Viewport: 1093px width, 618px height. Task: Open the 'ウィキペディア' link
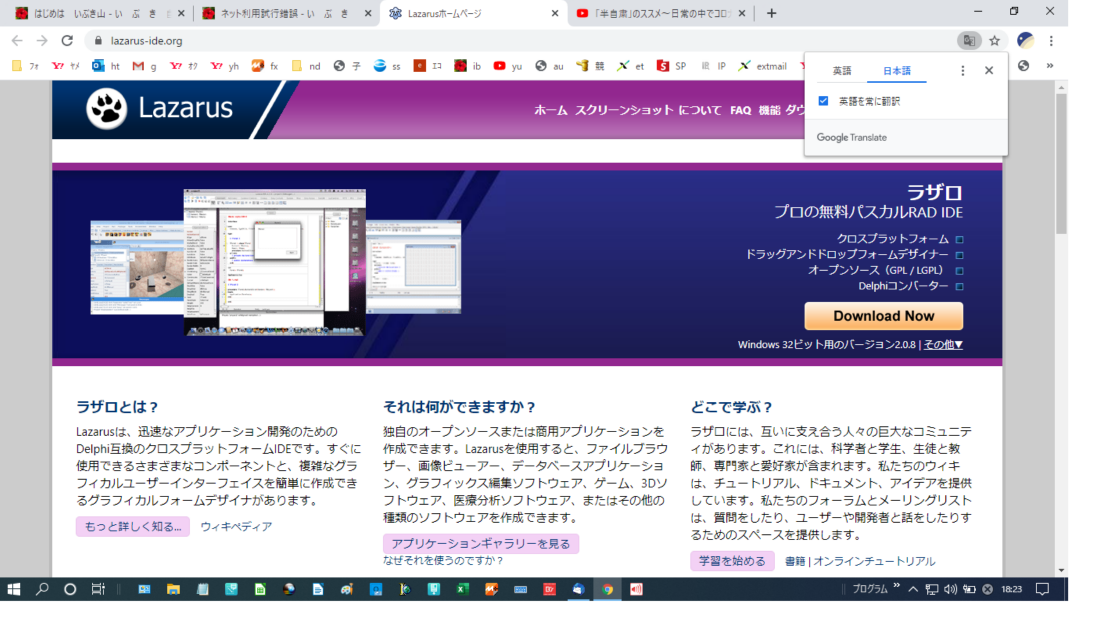236,526
